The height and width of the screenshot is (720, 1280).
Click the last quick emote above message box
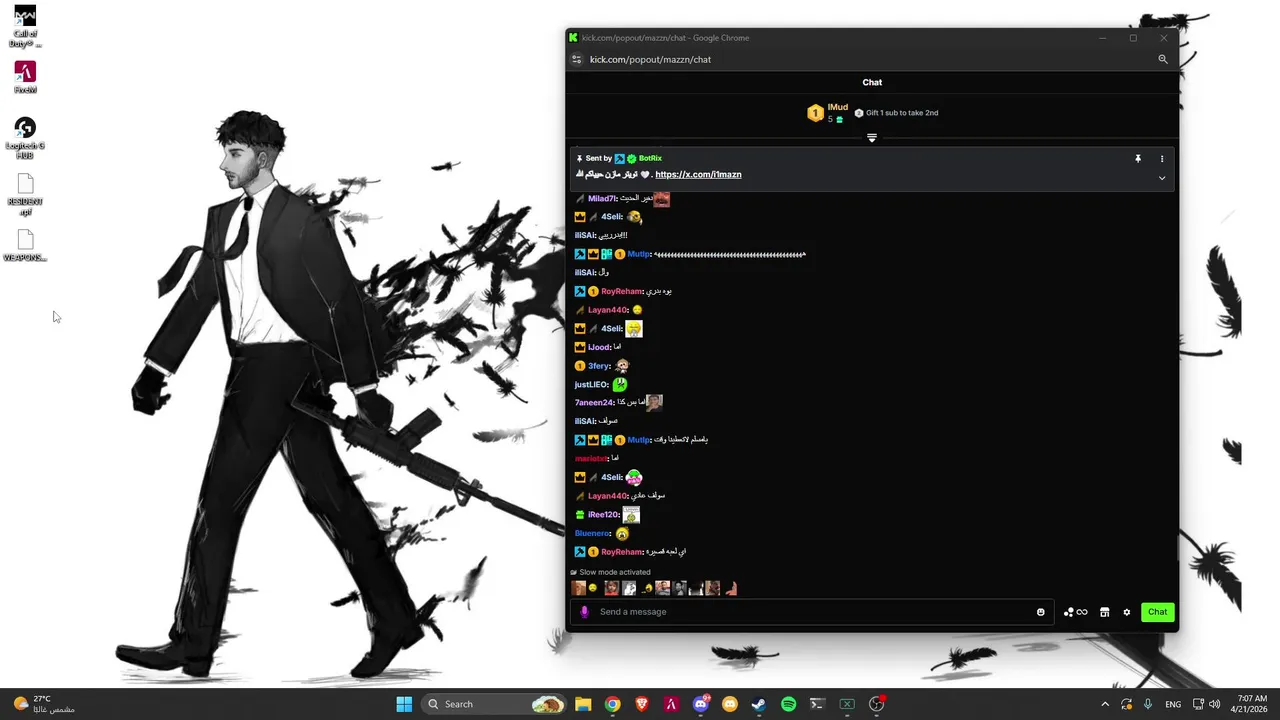pyautogui.click(x=731, y=588)
